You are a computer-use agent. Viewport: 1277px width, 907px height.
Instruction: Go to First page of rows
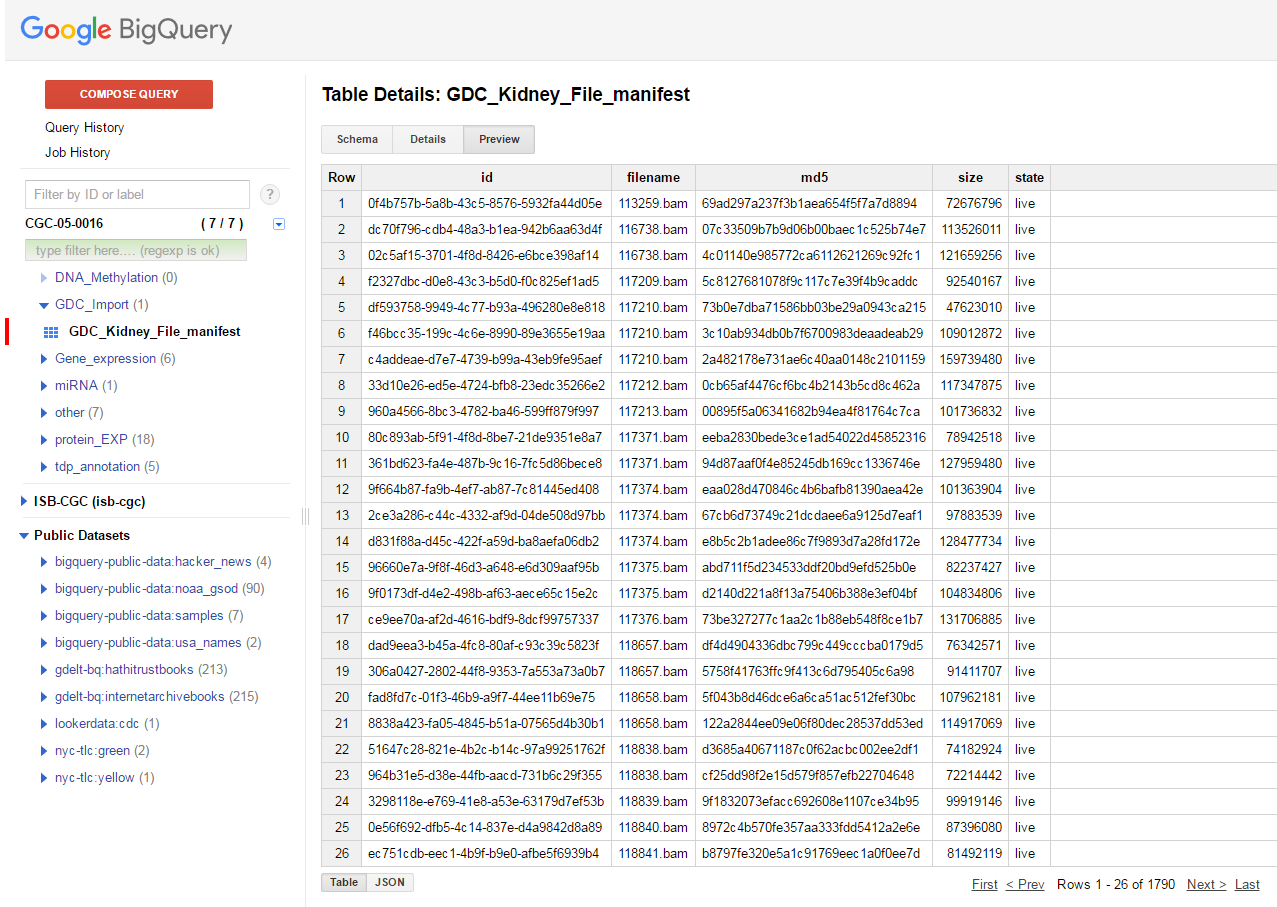pos(985,885)
